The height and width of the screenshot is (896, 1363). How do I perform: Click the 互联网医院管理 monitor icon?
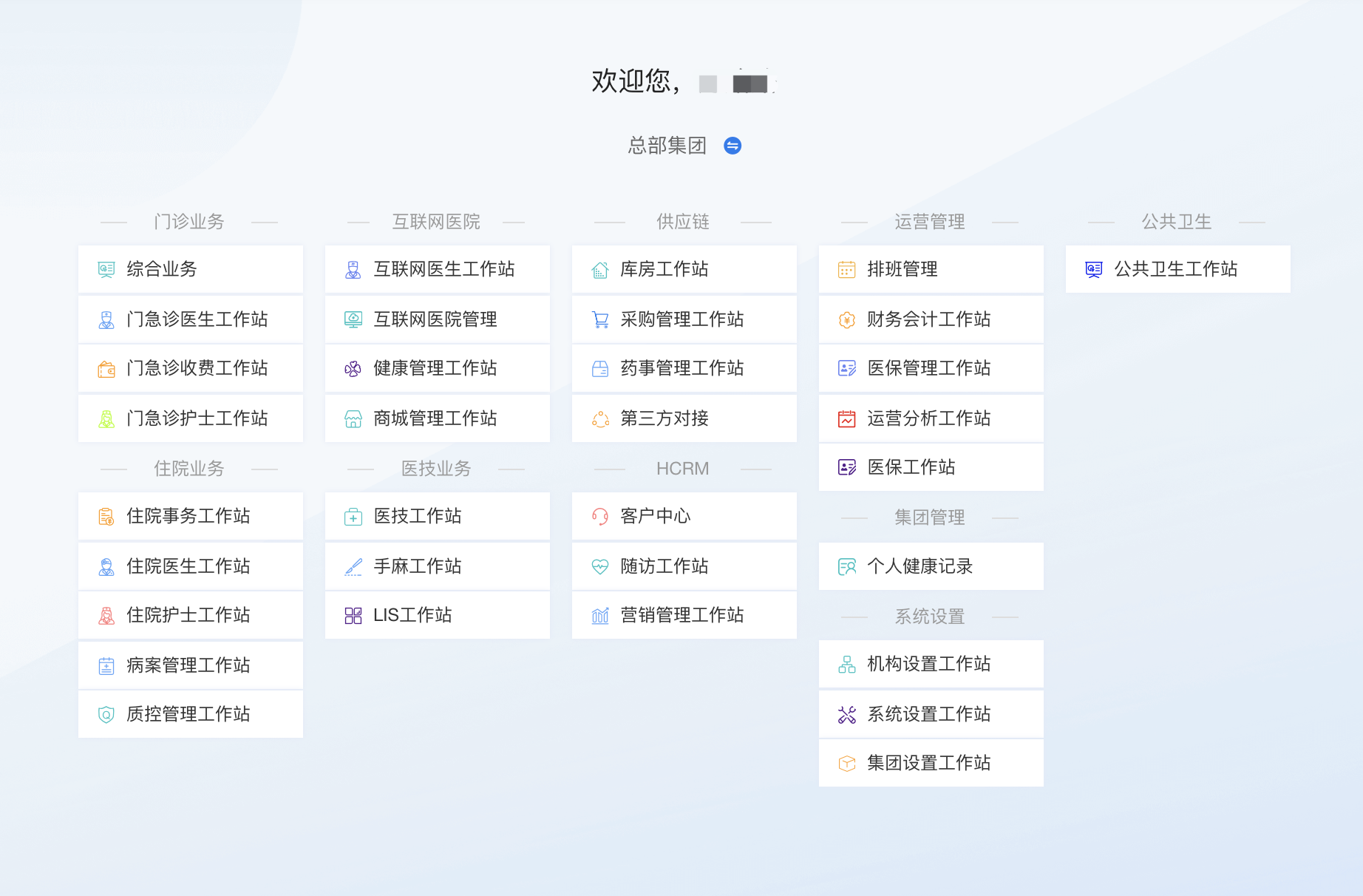353,320
